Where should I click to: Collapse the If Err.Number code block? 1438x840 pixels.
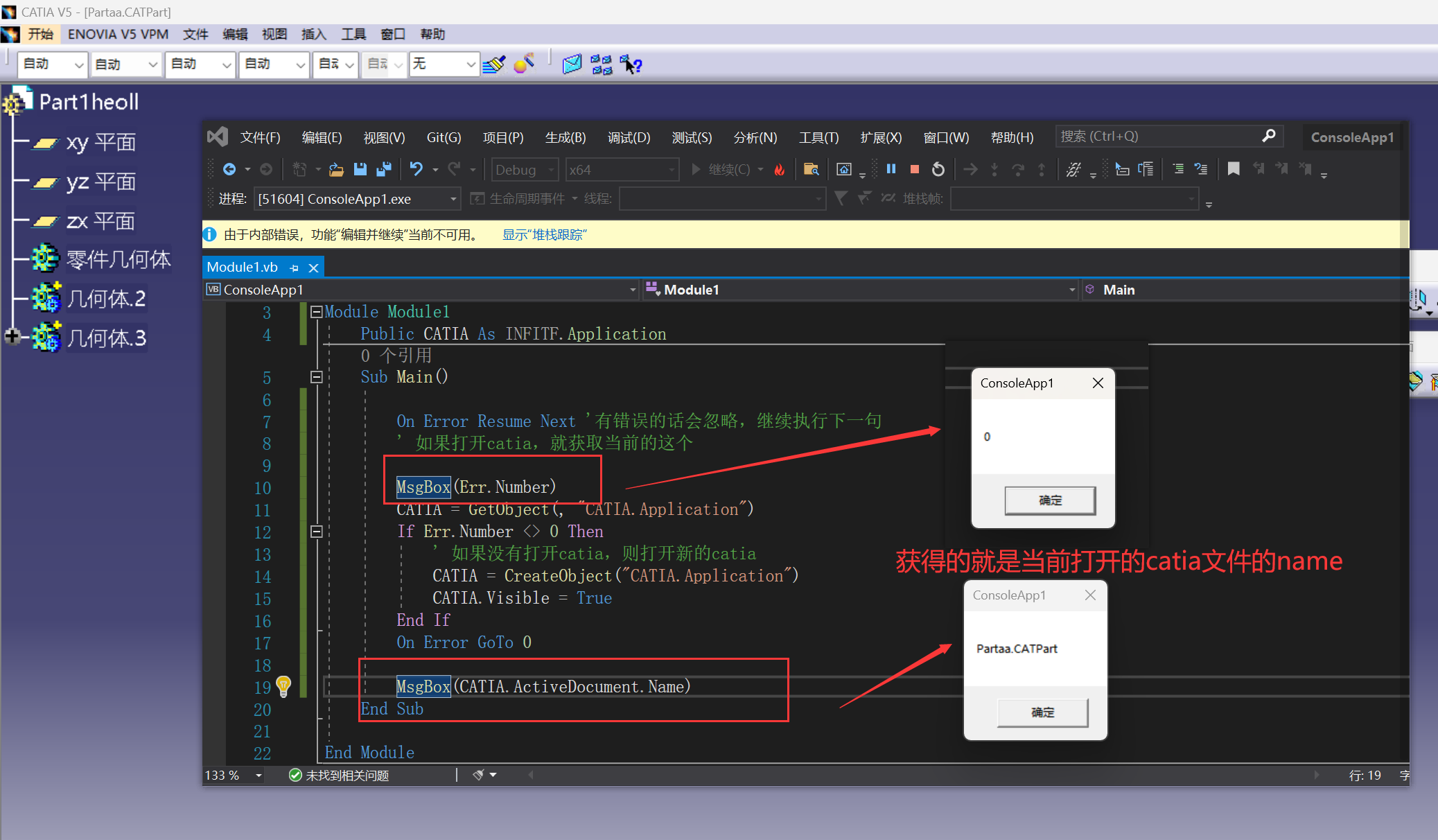coord(317,532)
